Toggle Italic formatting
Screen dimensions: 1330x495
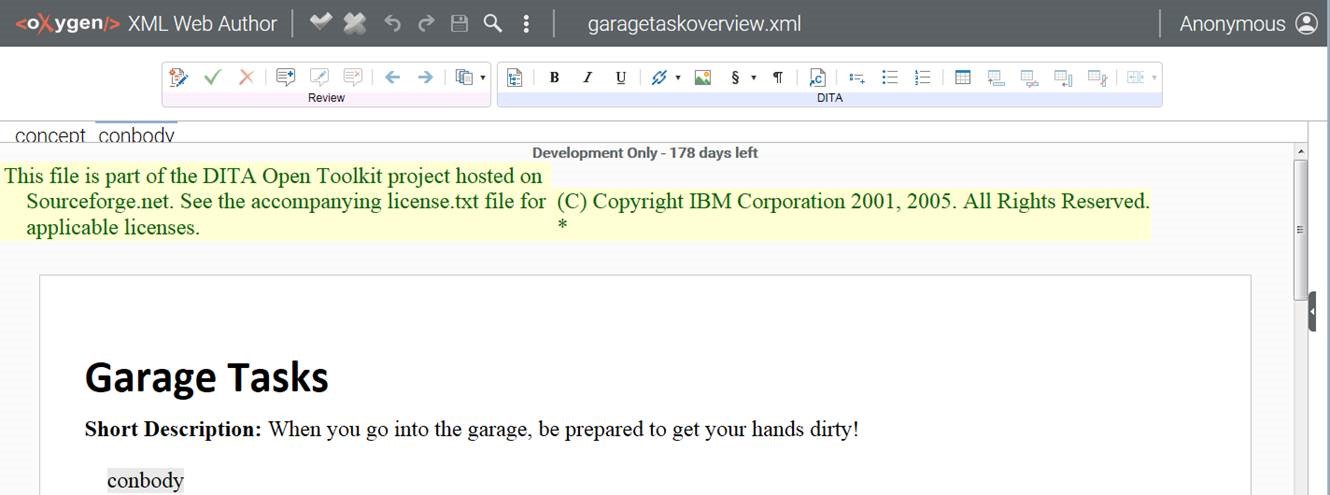pos(587,77)
